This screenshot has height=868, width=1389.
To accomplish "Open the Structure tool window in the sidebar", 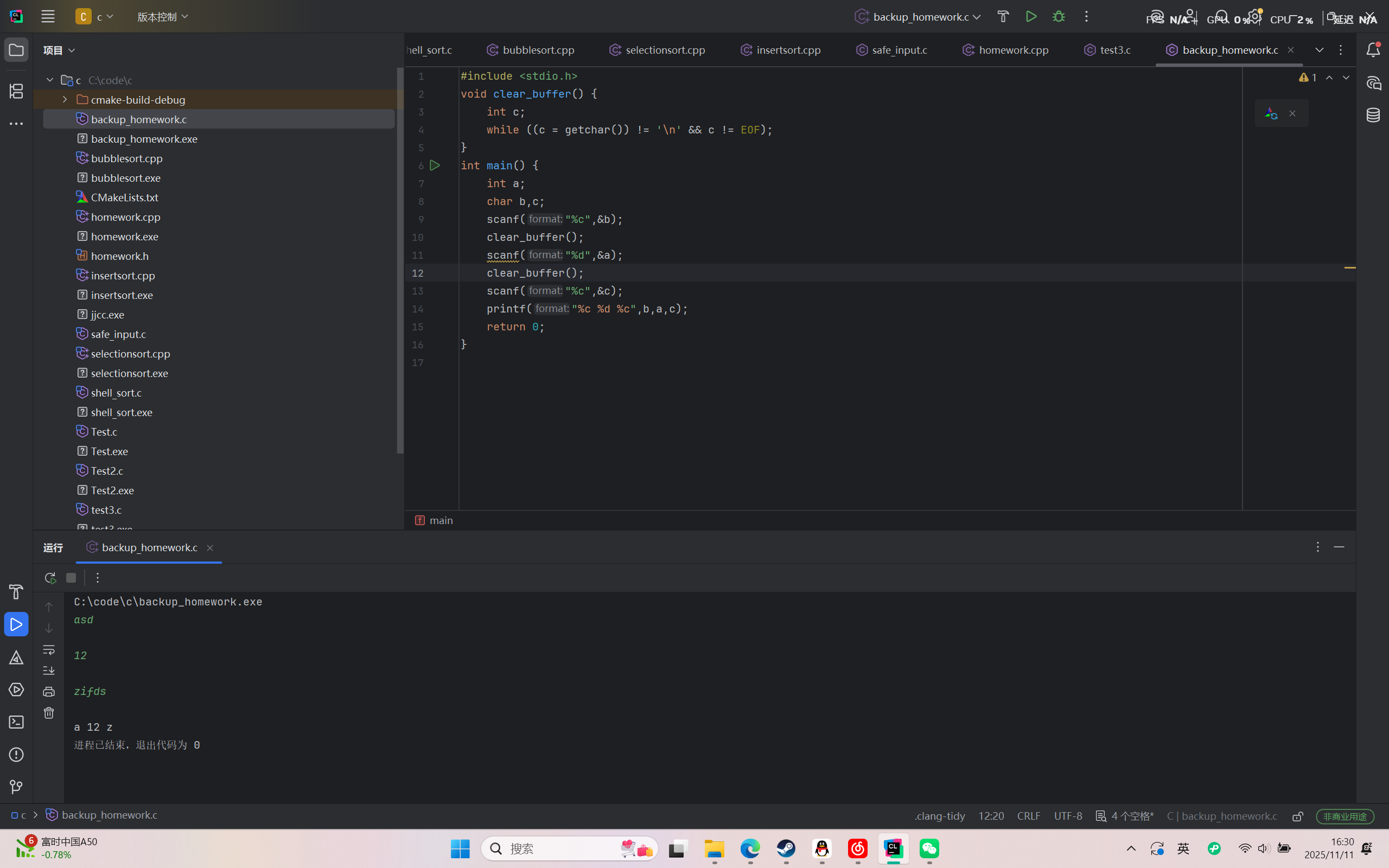I will pos(16,91).
